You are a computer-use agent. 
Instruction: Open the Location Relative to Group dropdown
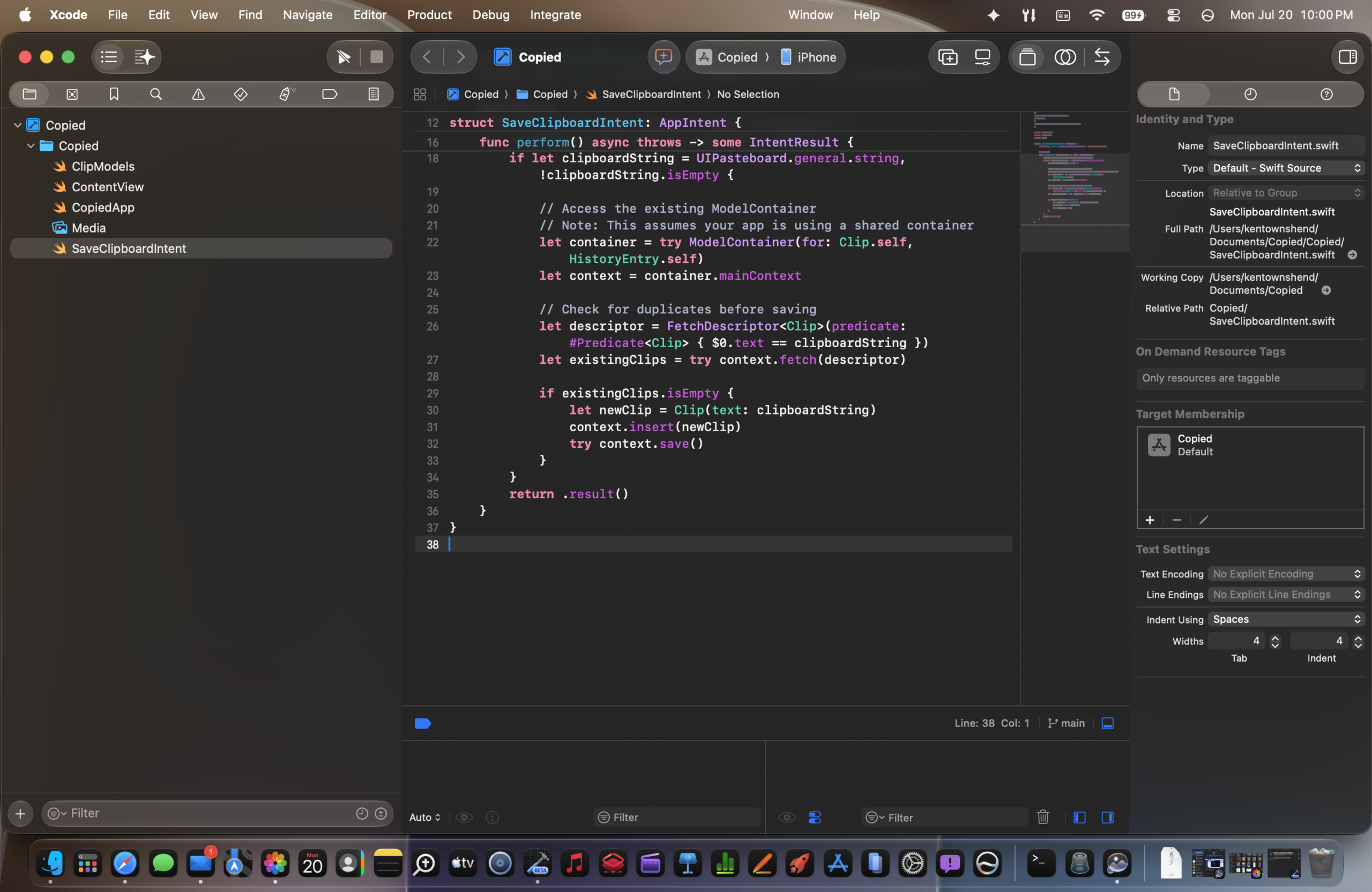coord(1286,193)
